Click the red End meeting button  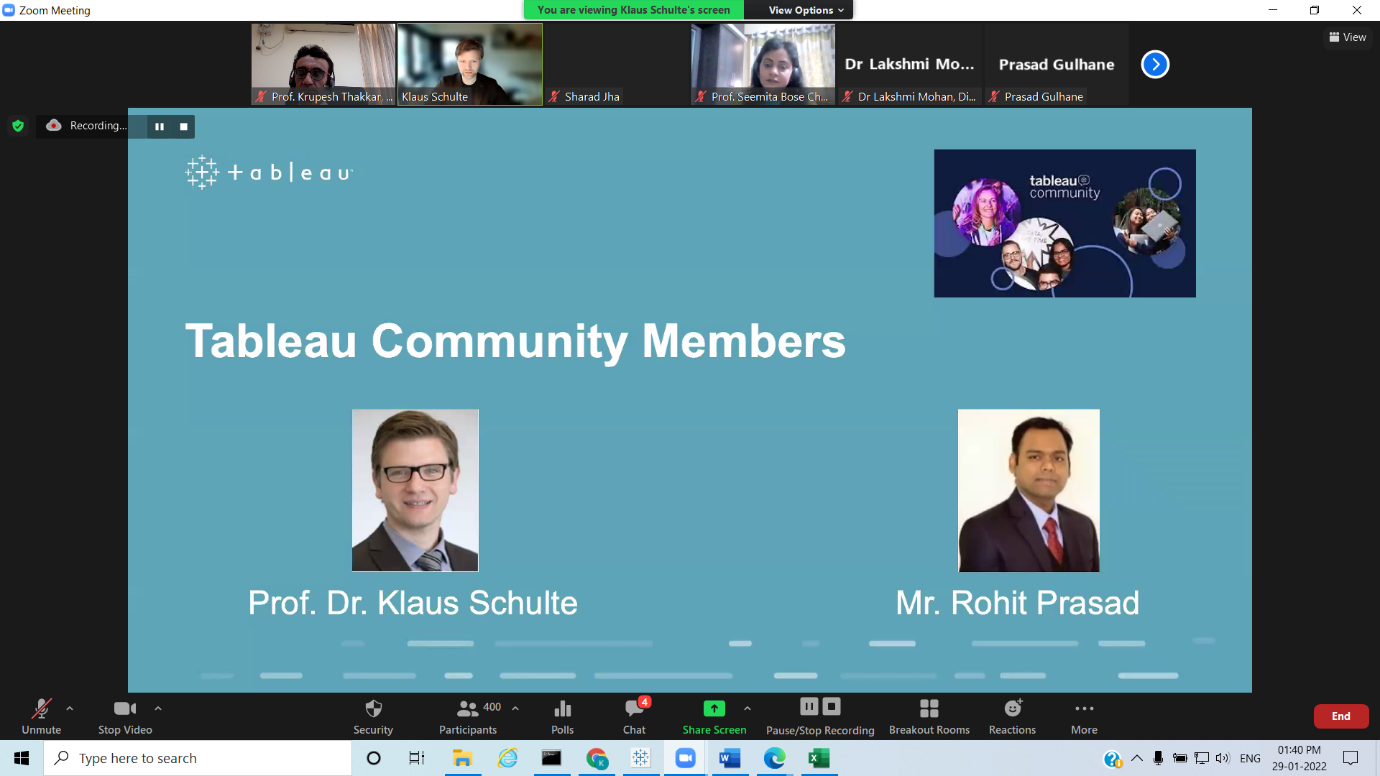click(x=1341, y=716)
